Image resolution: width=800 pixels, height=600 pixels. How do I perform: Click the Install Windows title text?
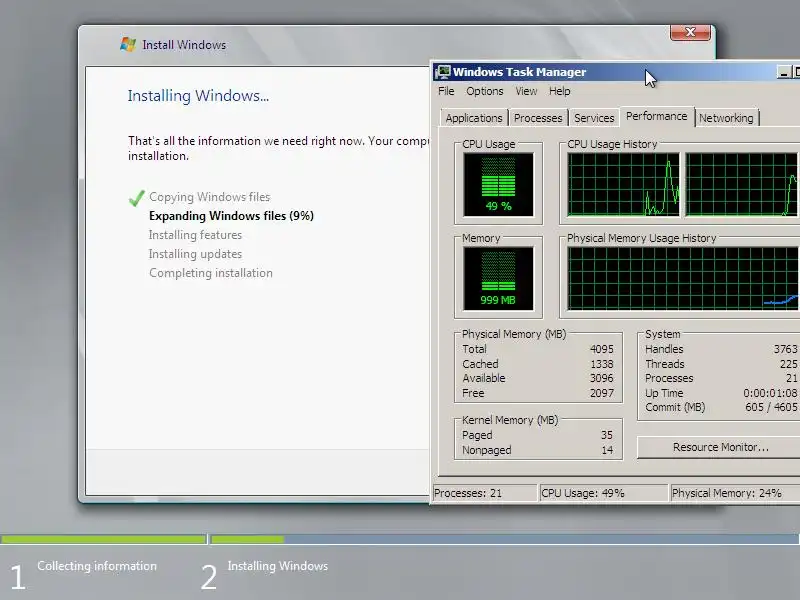click(184, 45)
